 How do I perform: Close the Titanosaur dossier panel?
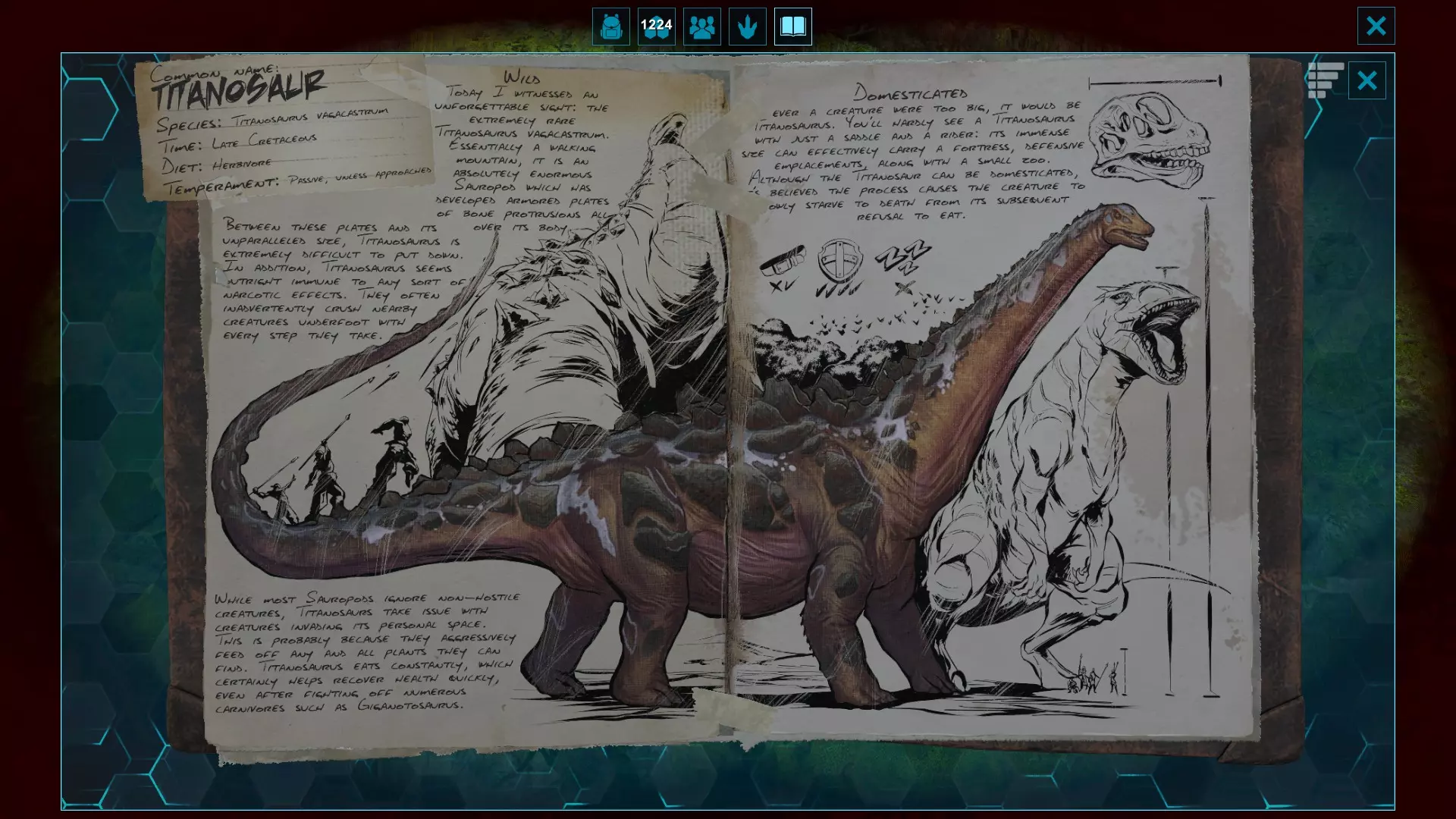(1367, 80)
